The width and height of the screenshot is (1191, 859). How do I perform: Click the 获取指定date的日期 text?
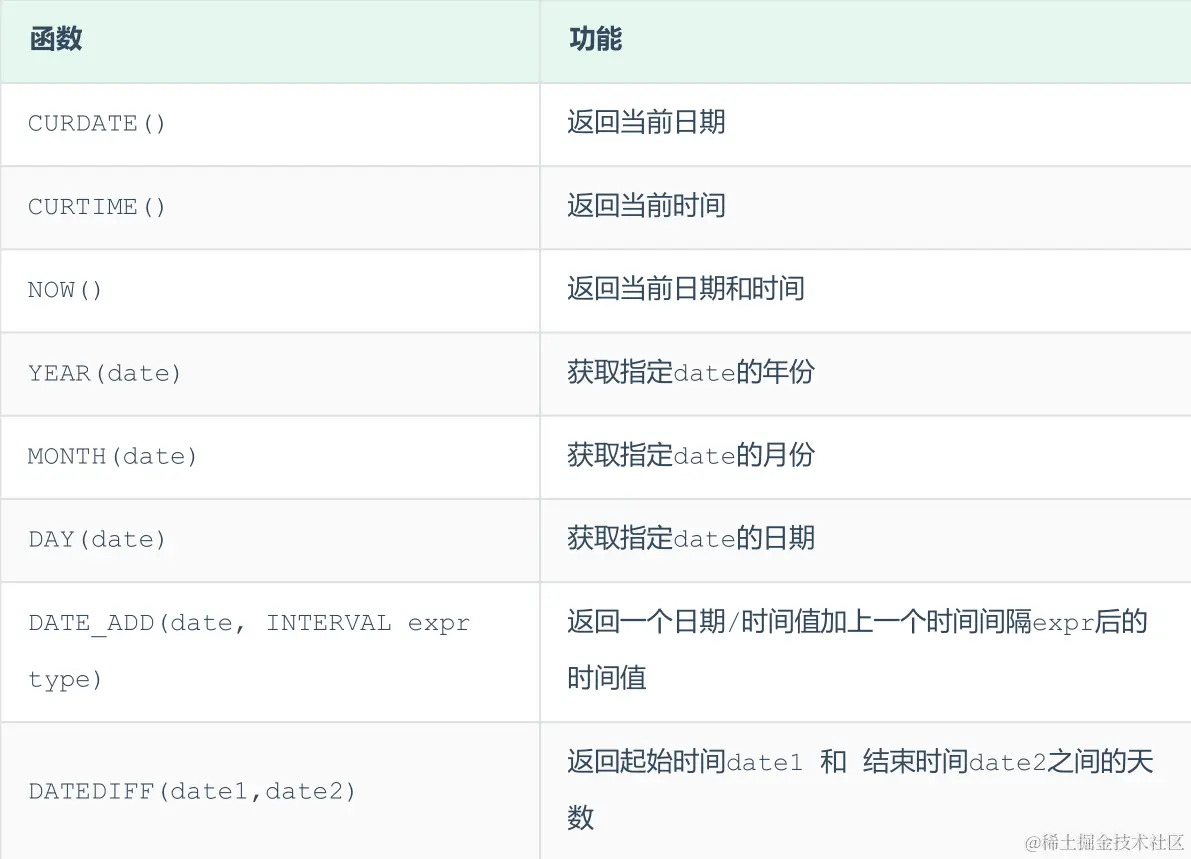point(691,538)
